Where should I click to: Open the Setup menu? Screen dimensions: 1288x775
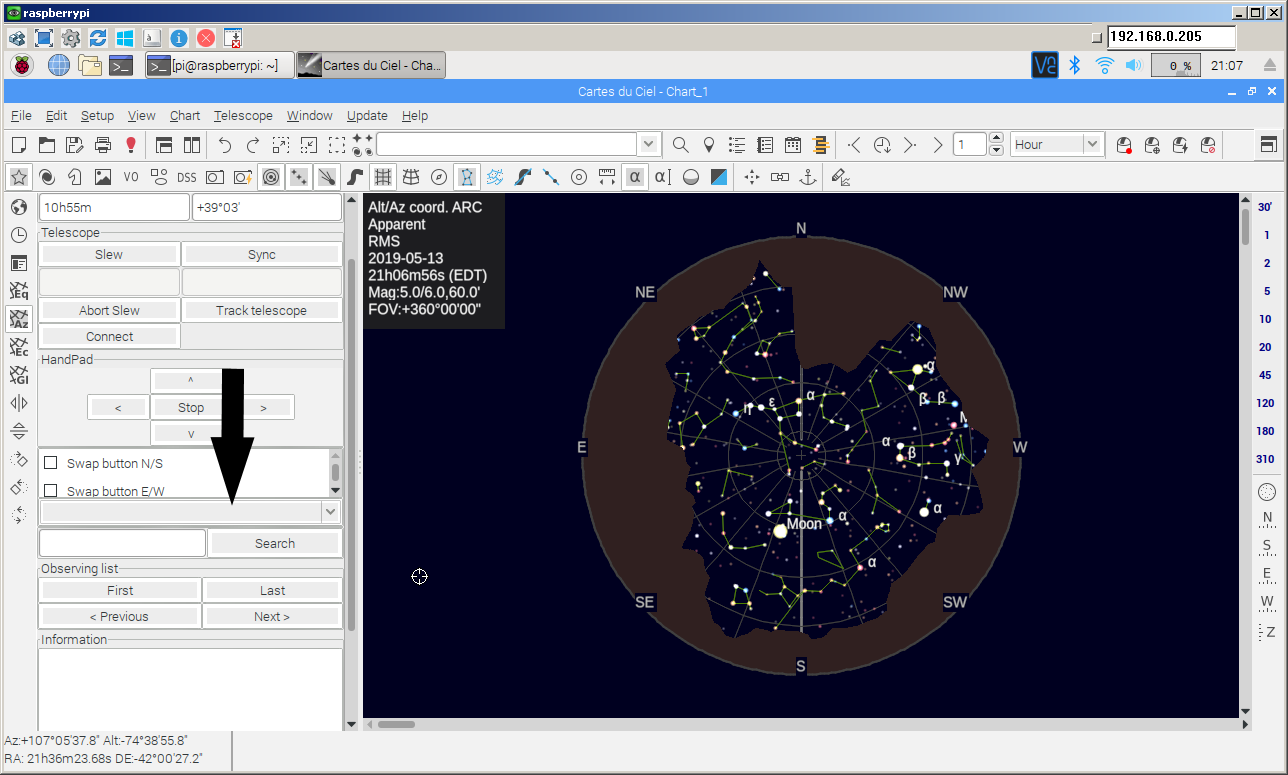(x=98, y=116)
